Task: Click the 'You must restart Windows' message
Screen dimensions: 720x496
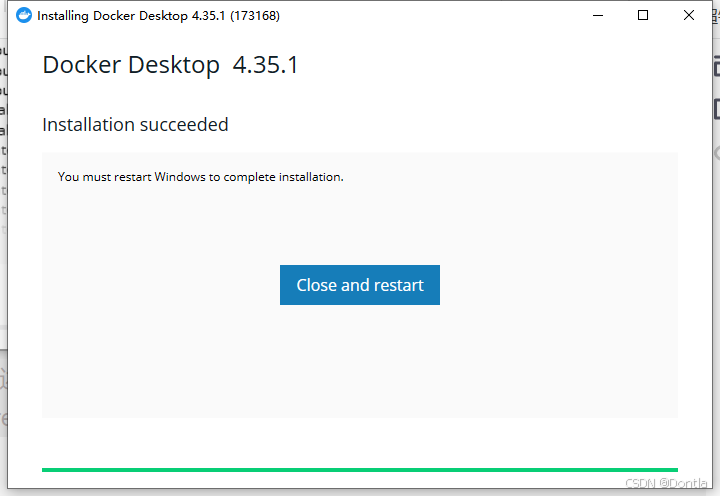Action: click(x=201, y=177)
